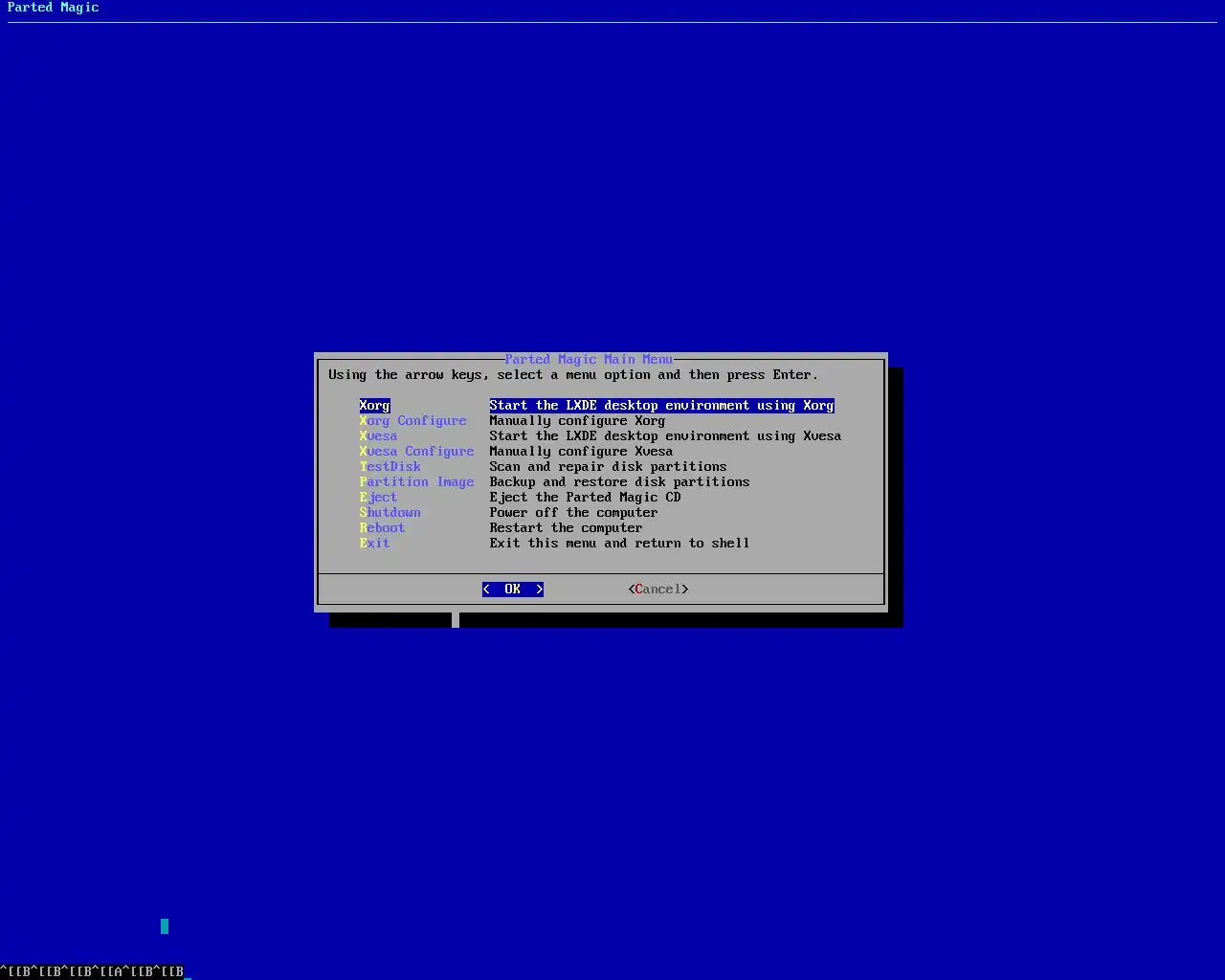1225x980 pixels.
Task: Select the Xorg Configure menu entry
Action: click(412, 421)
